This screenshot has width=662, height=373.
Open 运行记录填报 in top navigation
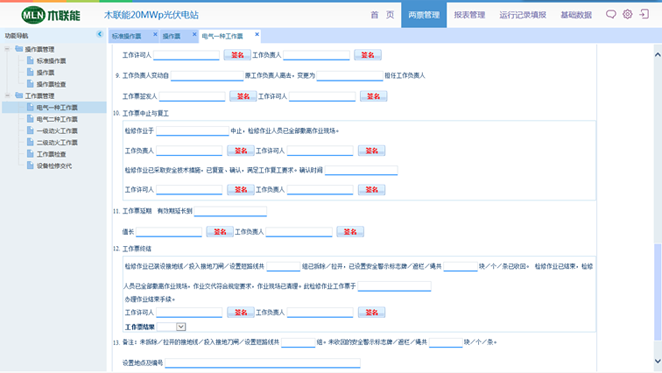point(523,15)
